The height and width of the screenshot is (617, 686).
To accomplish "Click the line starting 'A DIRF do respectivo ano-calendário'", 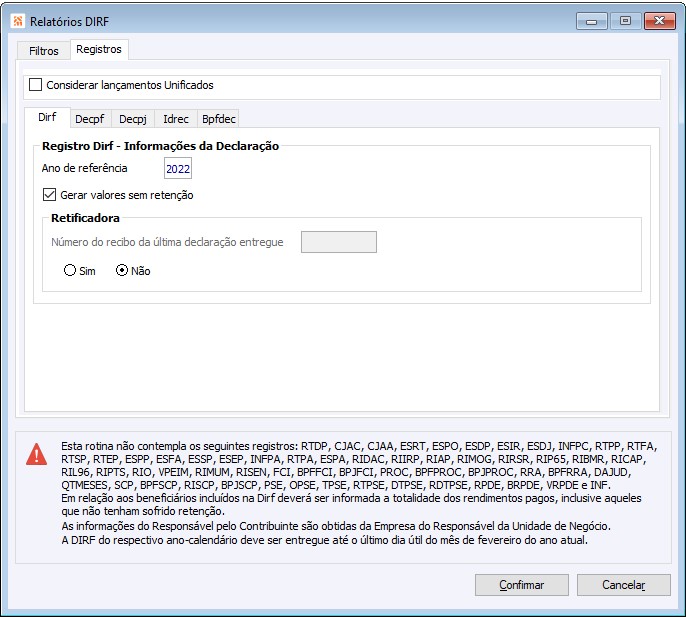I will [x=324, y=540].
